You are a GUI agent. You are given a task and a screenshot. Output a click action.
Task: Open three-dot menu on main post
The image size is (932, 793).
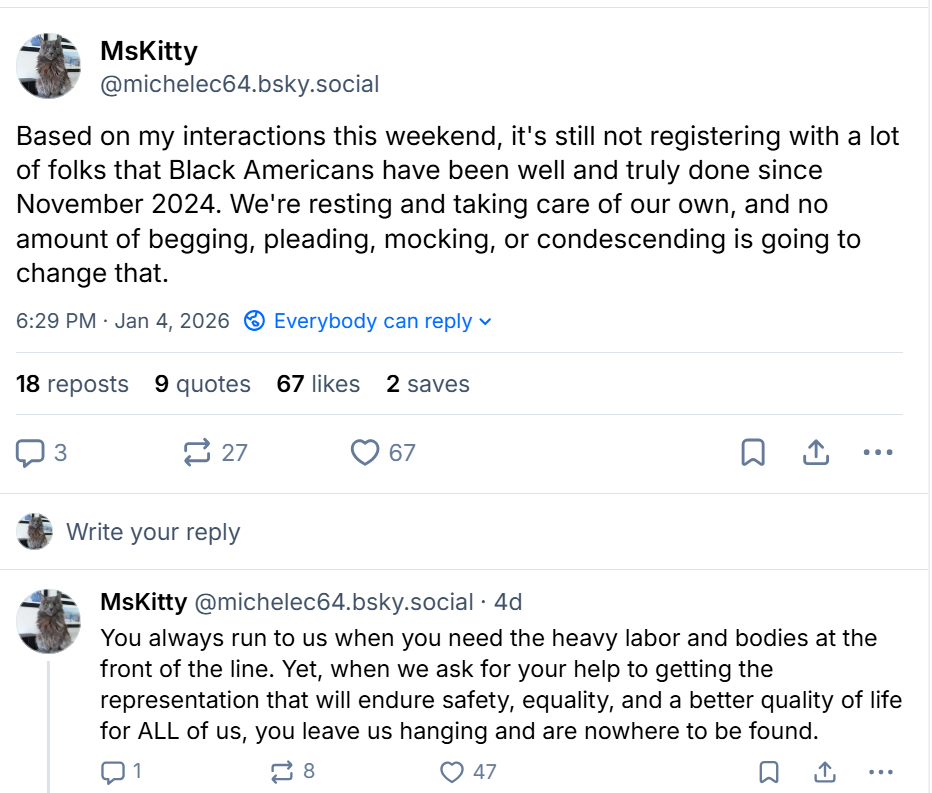(x=877, y=453)
